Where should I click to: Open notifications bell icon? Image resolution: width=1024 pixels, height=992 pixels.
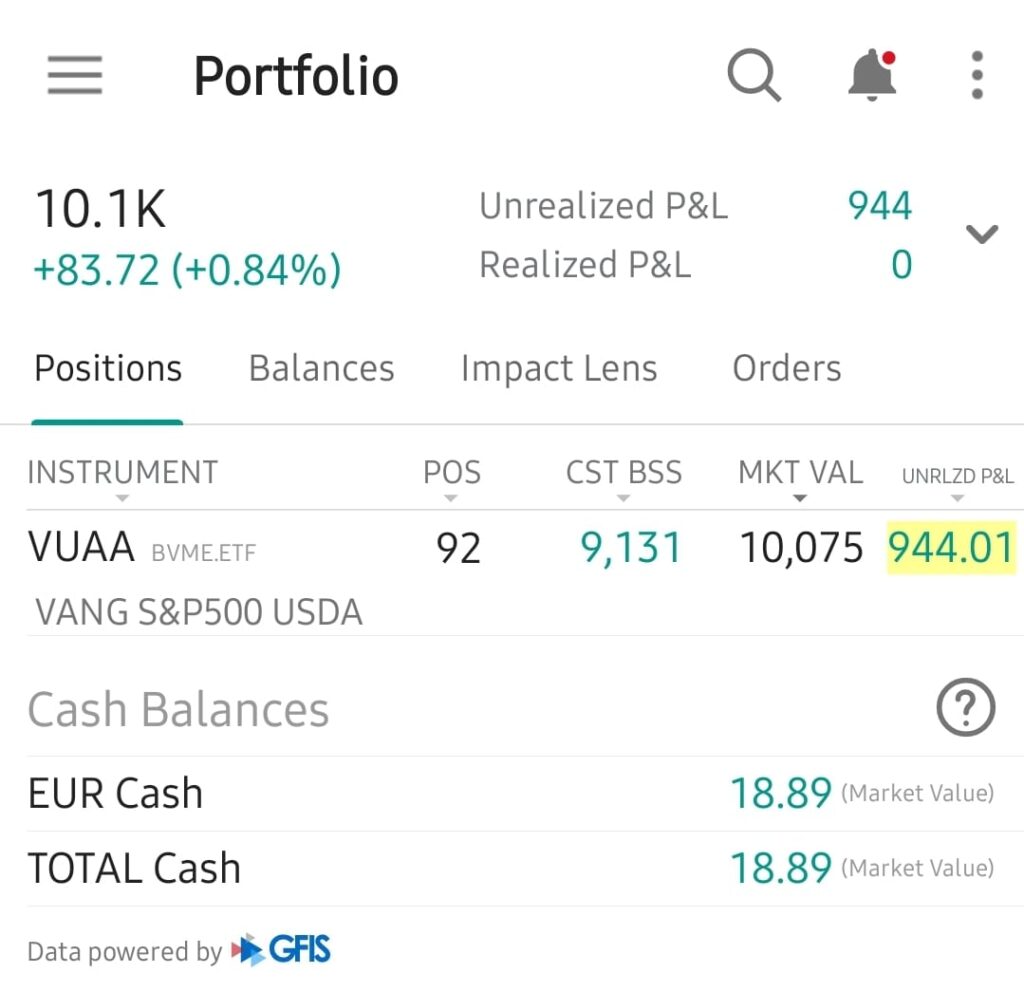pyautogui.click(x=872, y=76)
